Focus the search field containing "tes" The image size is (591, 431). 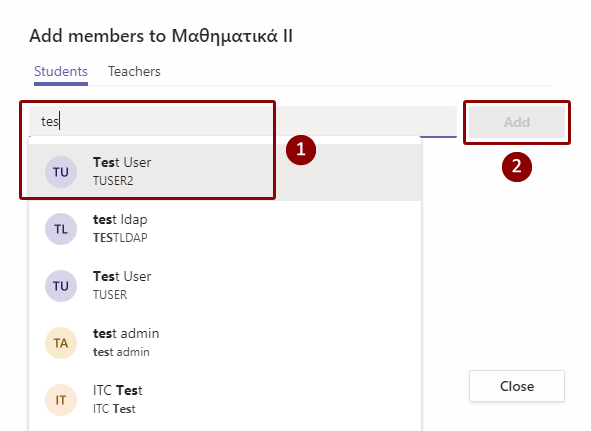[x=243, y=121]
